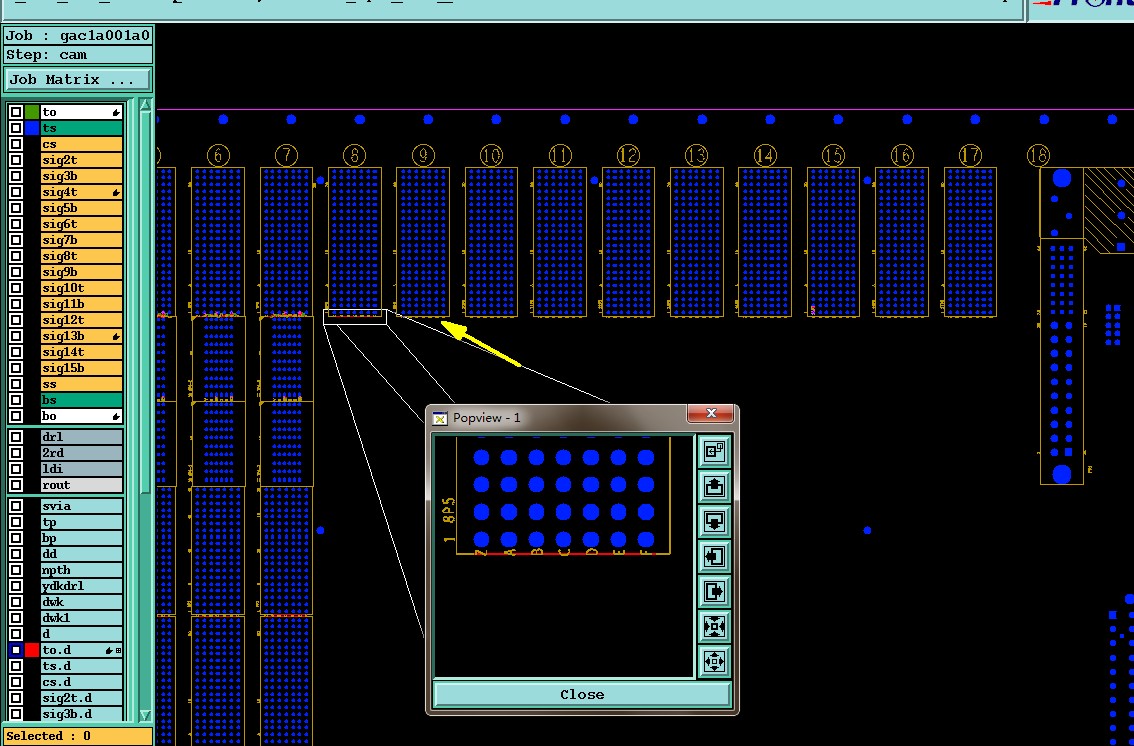Select the sig3b layer name
Screen dimensions: 1134x746
81,176
